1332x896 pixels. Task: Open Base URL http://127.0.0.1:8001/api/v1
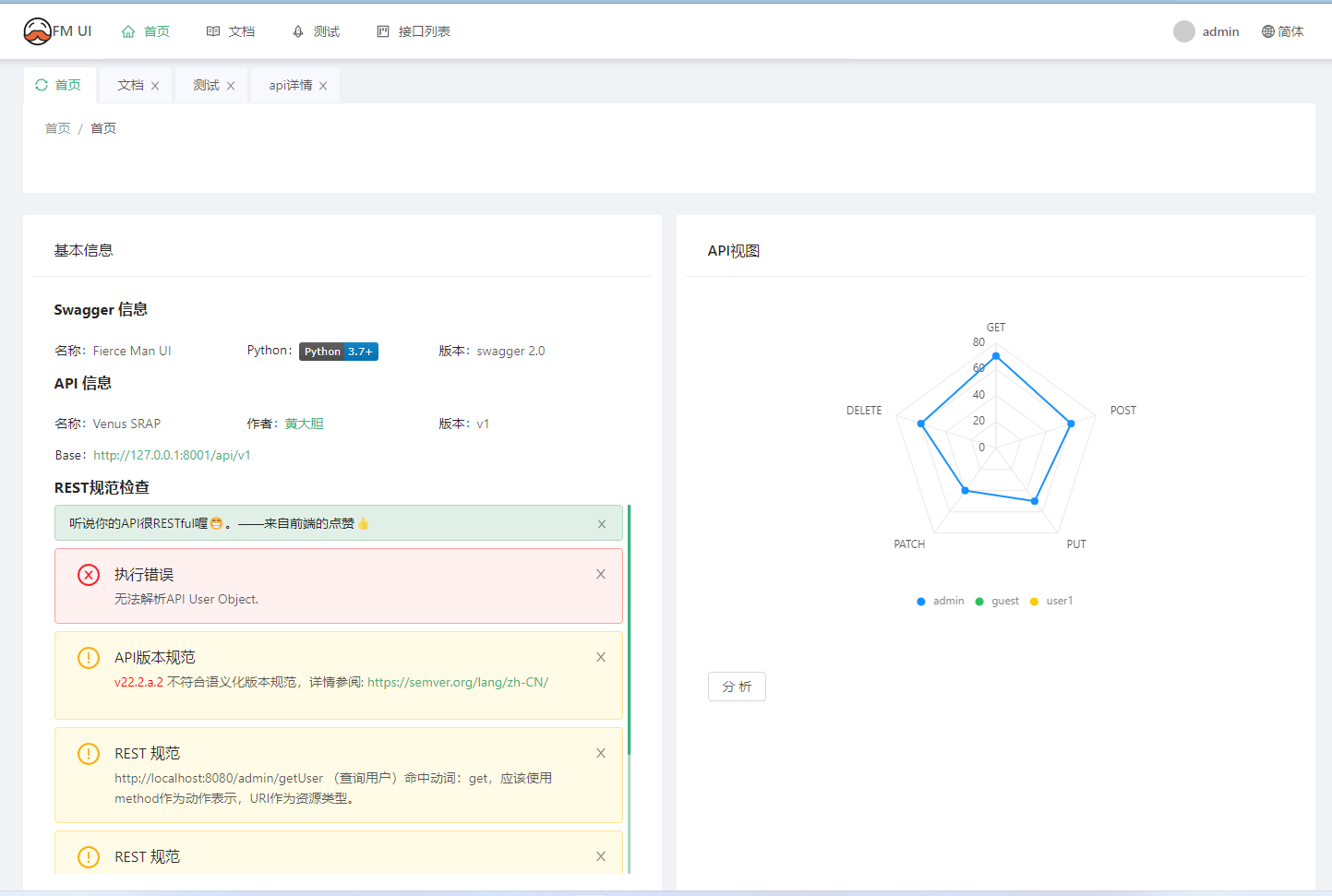(172, 455)
